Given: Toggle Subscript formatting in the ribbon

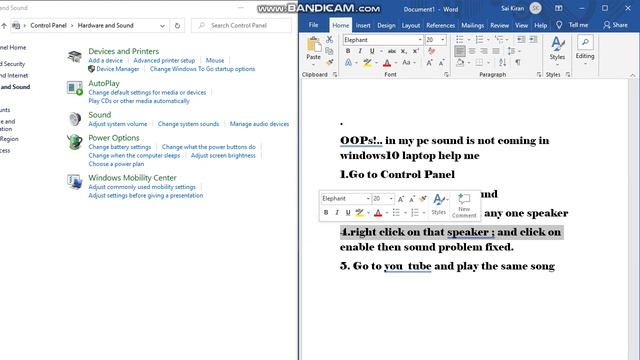Looking at the screenshot, I should click(x=404, y=51).
